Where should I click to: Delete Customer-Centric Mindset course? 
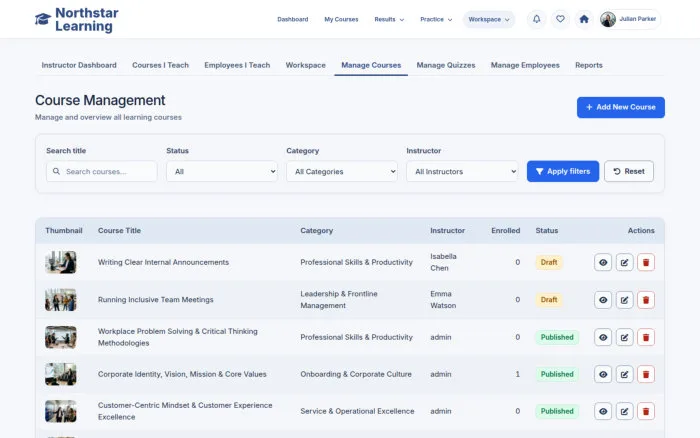[x=646, y=412]
